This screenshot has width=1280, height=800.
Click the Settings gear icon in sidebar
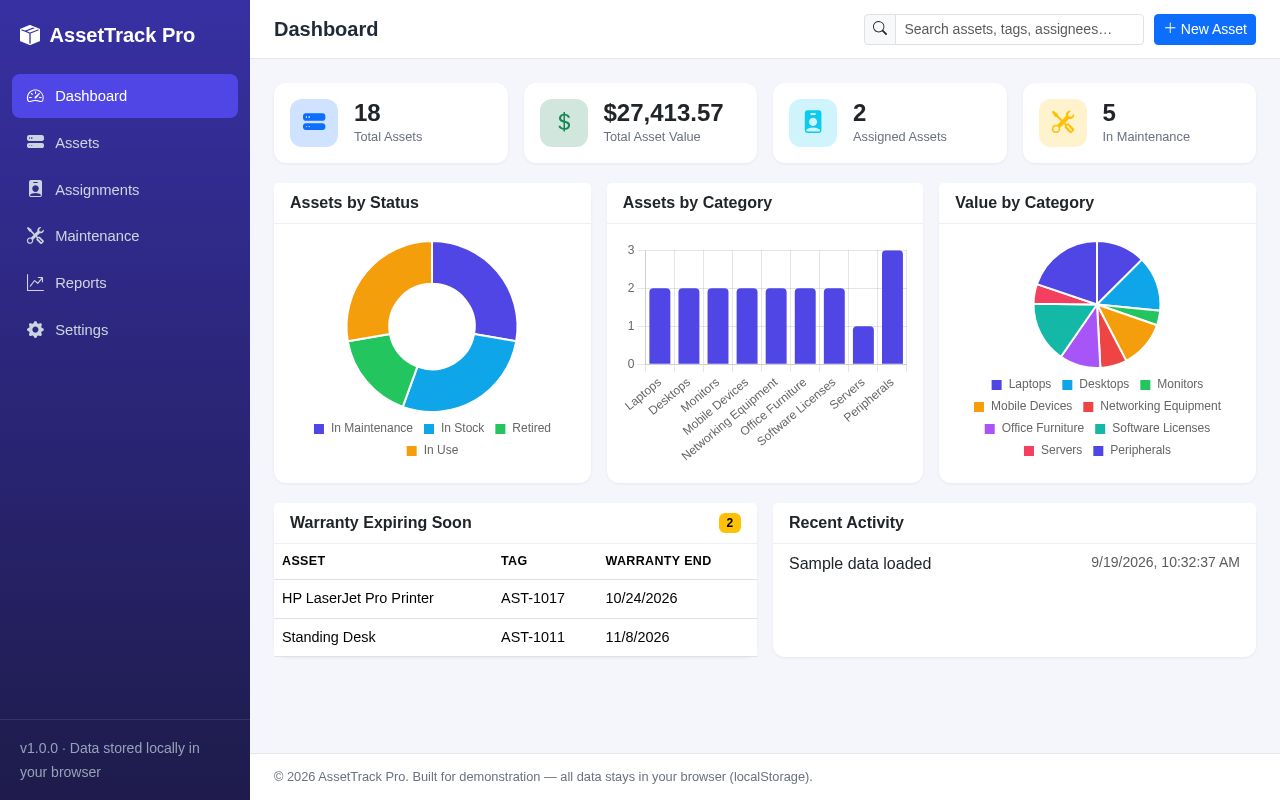pos(35,329)
